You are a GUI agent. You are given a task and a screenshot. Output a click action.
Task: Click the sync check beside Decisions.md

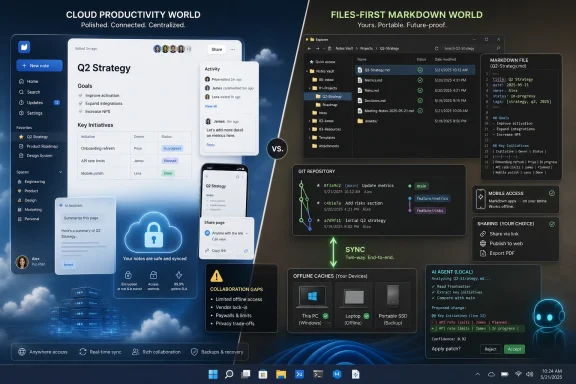pos(420,100)
